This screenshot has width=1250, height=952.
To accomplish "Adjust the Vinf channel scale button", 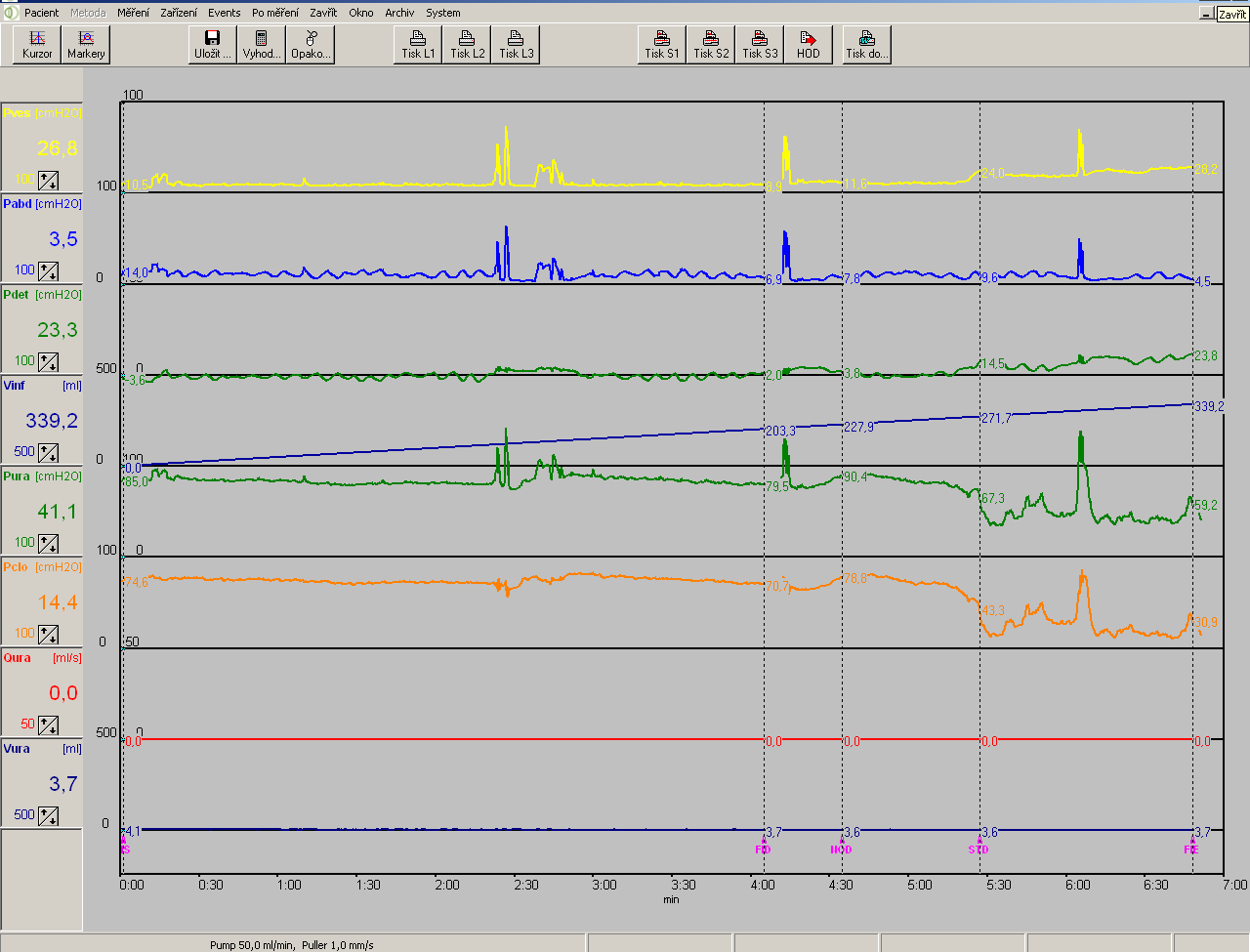I will pos(48,452).
